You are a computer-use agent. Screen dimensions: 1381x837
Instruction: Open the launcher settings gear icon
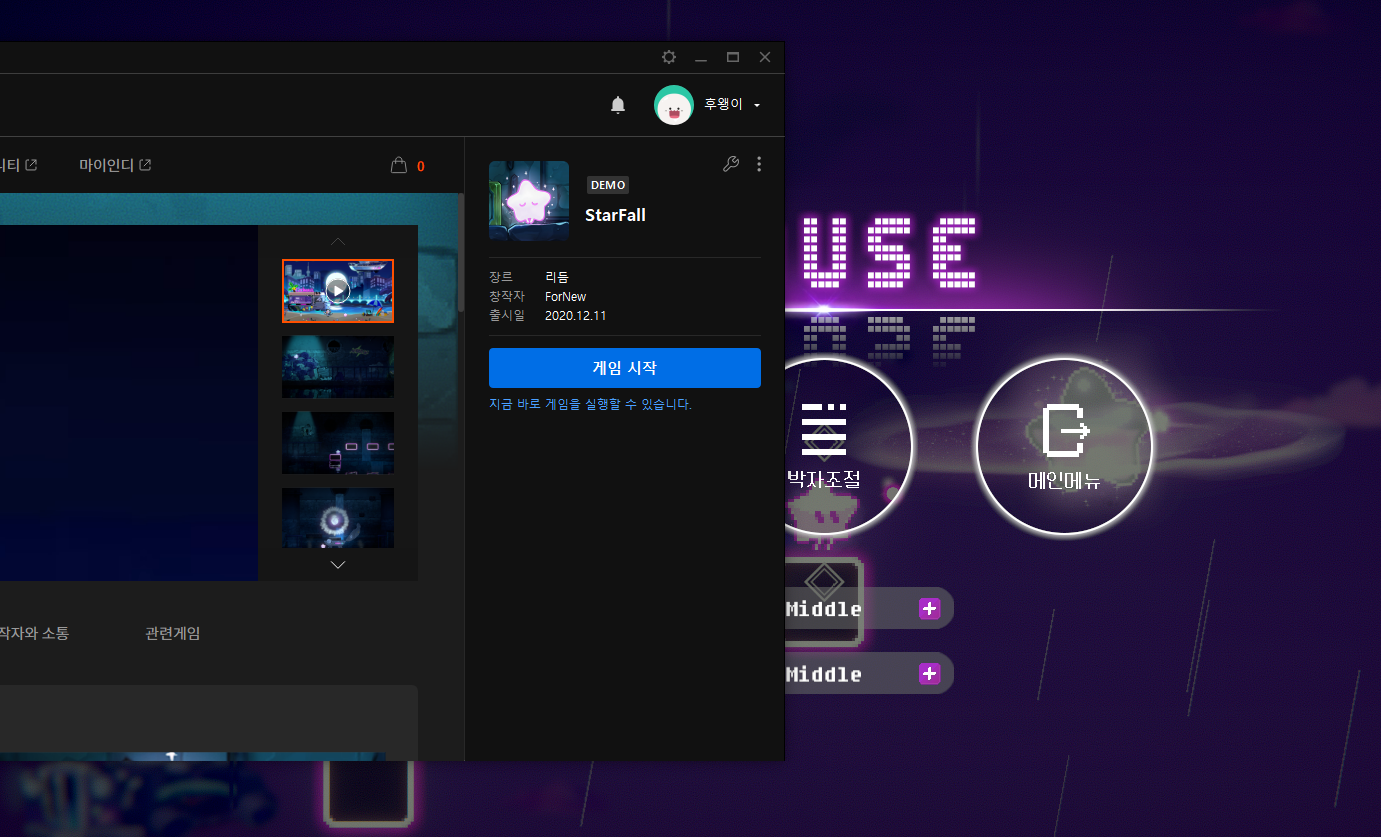point(669,57)
